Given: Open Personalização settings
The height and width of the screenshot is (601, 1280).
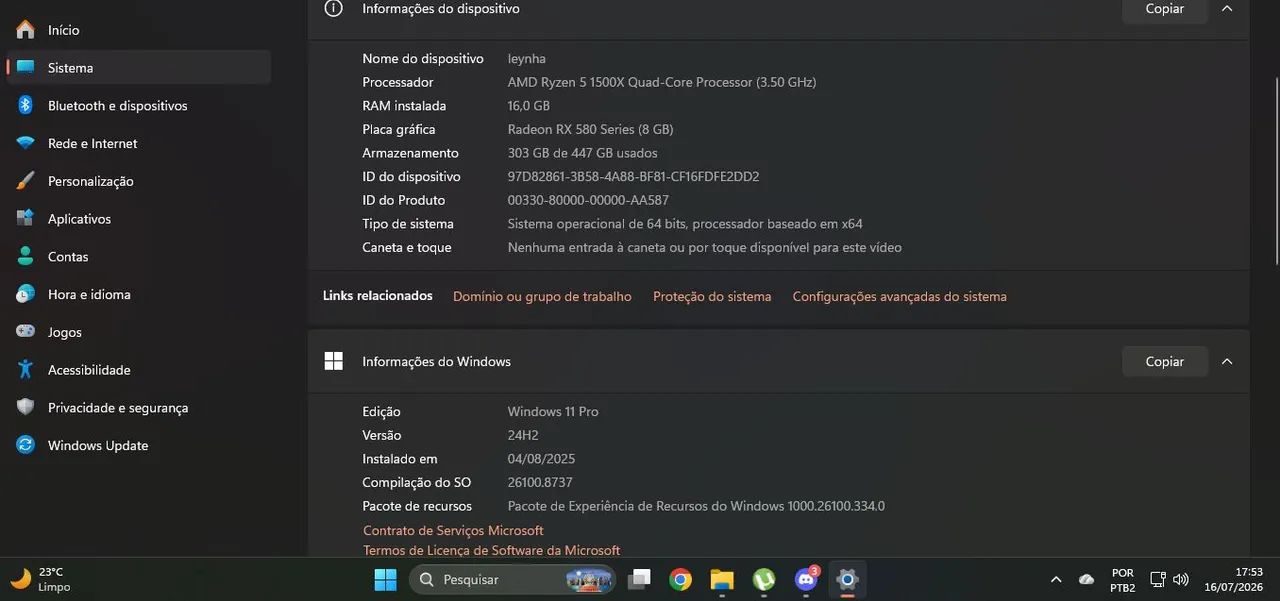Looking at the screenshot, I should click(x=138, y=181).
